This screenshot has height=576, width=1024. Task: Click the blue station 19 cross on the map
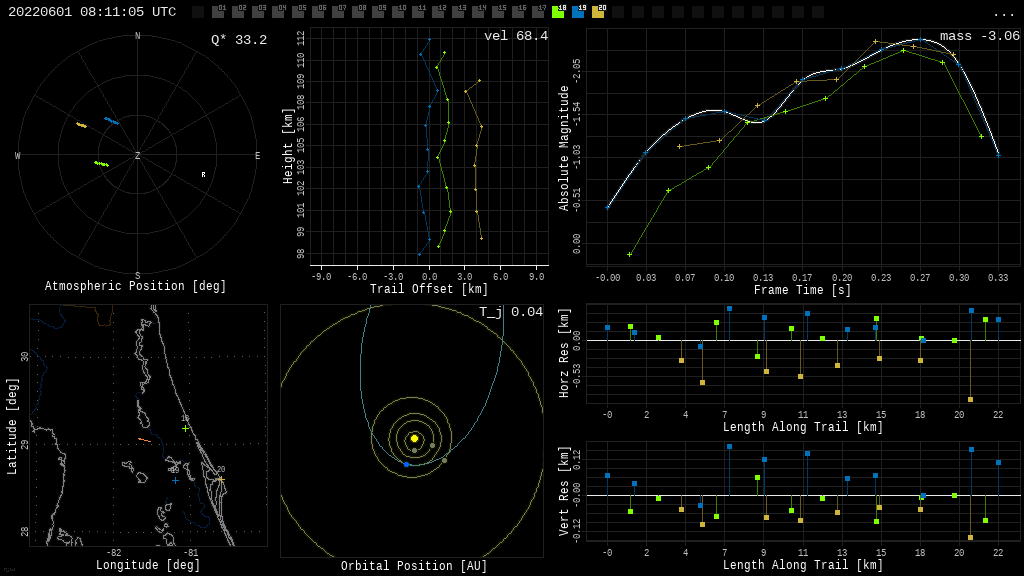(x=175, y=480)
